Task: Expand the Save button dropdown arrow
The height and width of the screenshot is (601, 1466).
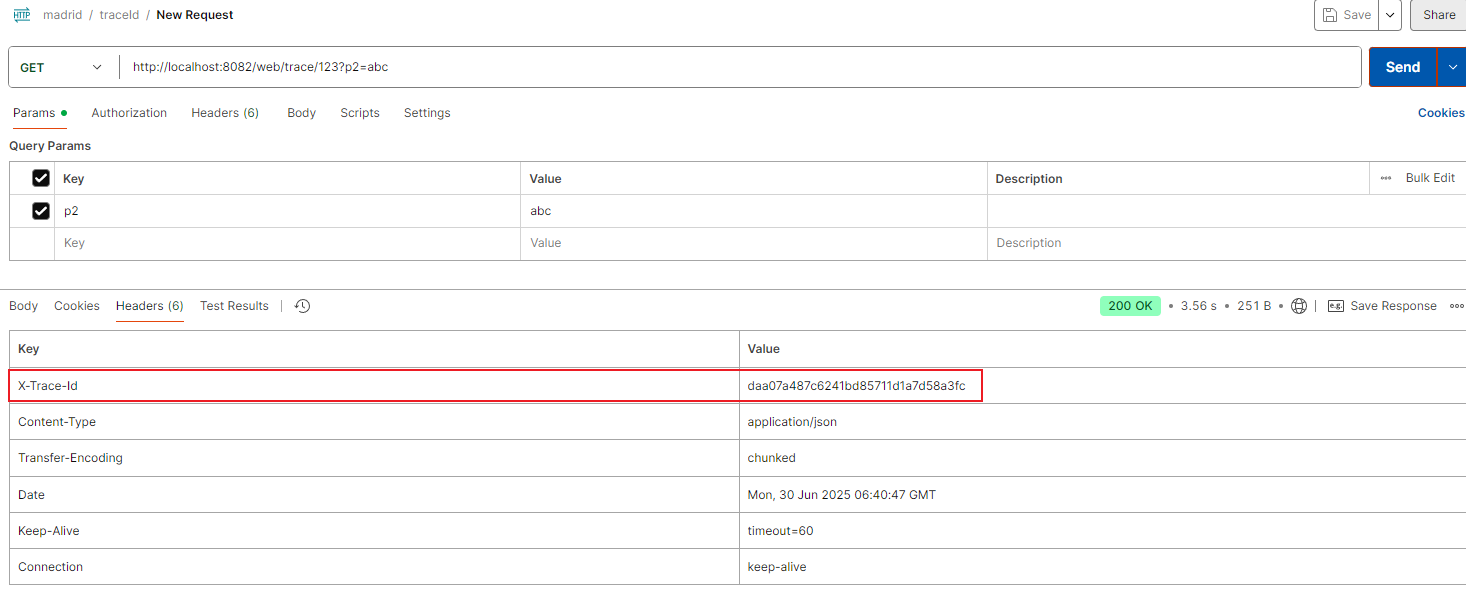Action: pyautogui.click(x=1390, y=14)
